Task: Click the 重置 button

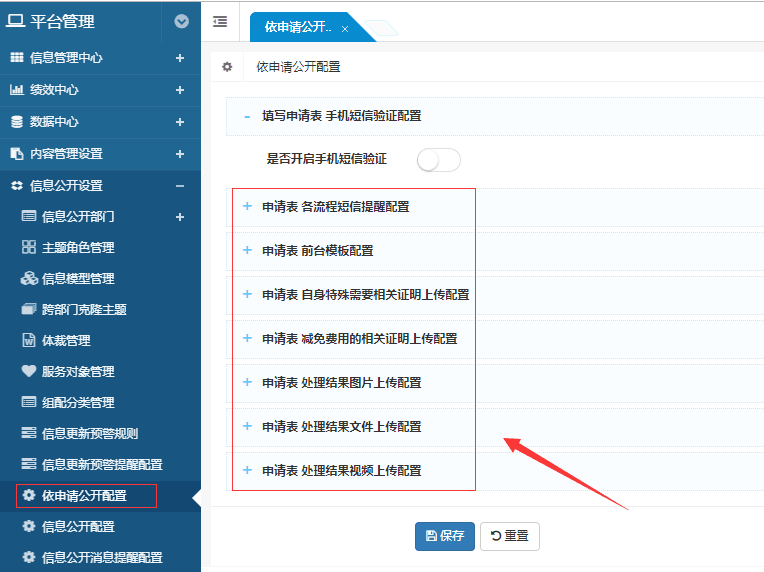Action: (509, 536)
